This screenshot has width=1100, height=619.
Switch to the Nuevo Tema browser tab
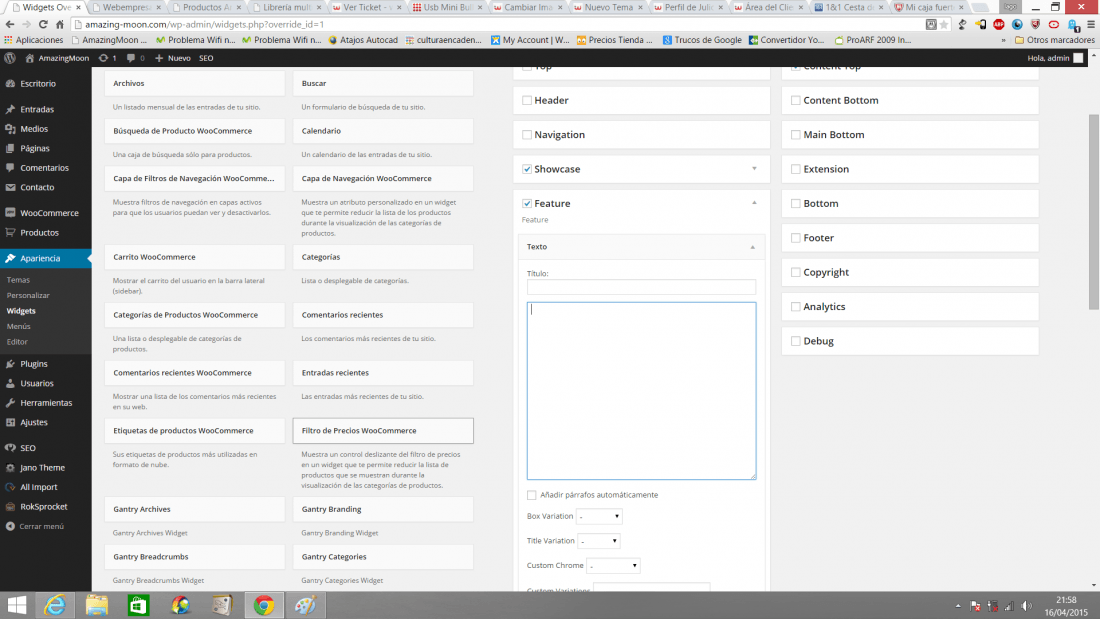(608, 7)
